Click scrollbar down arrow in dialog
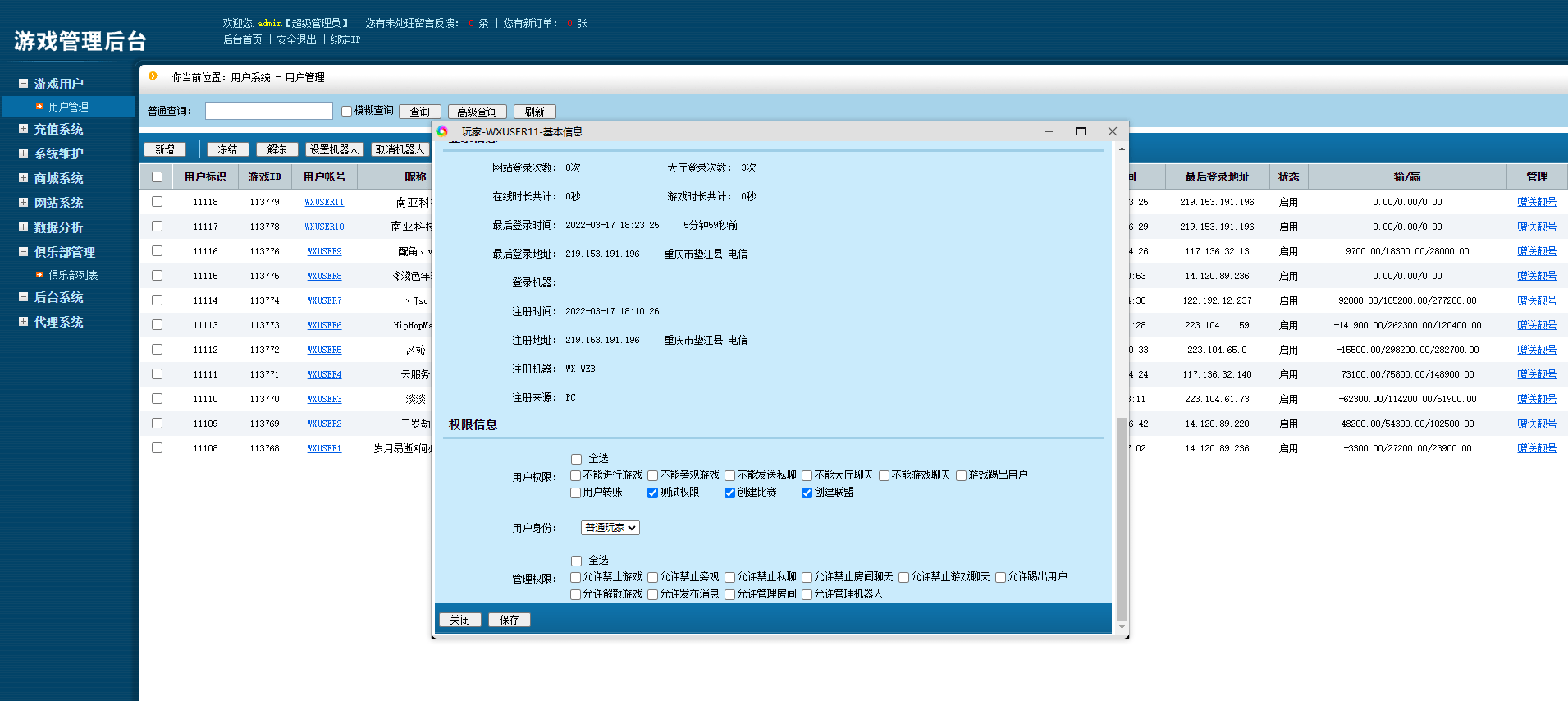The height and width of the screenshot is (701, 1568). pyautogui.click(x=1122, y=627)
